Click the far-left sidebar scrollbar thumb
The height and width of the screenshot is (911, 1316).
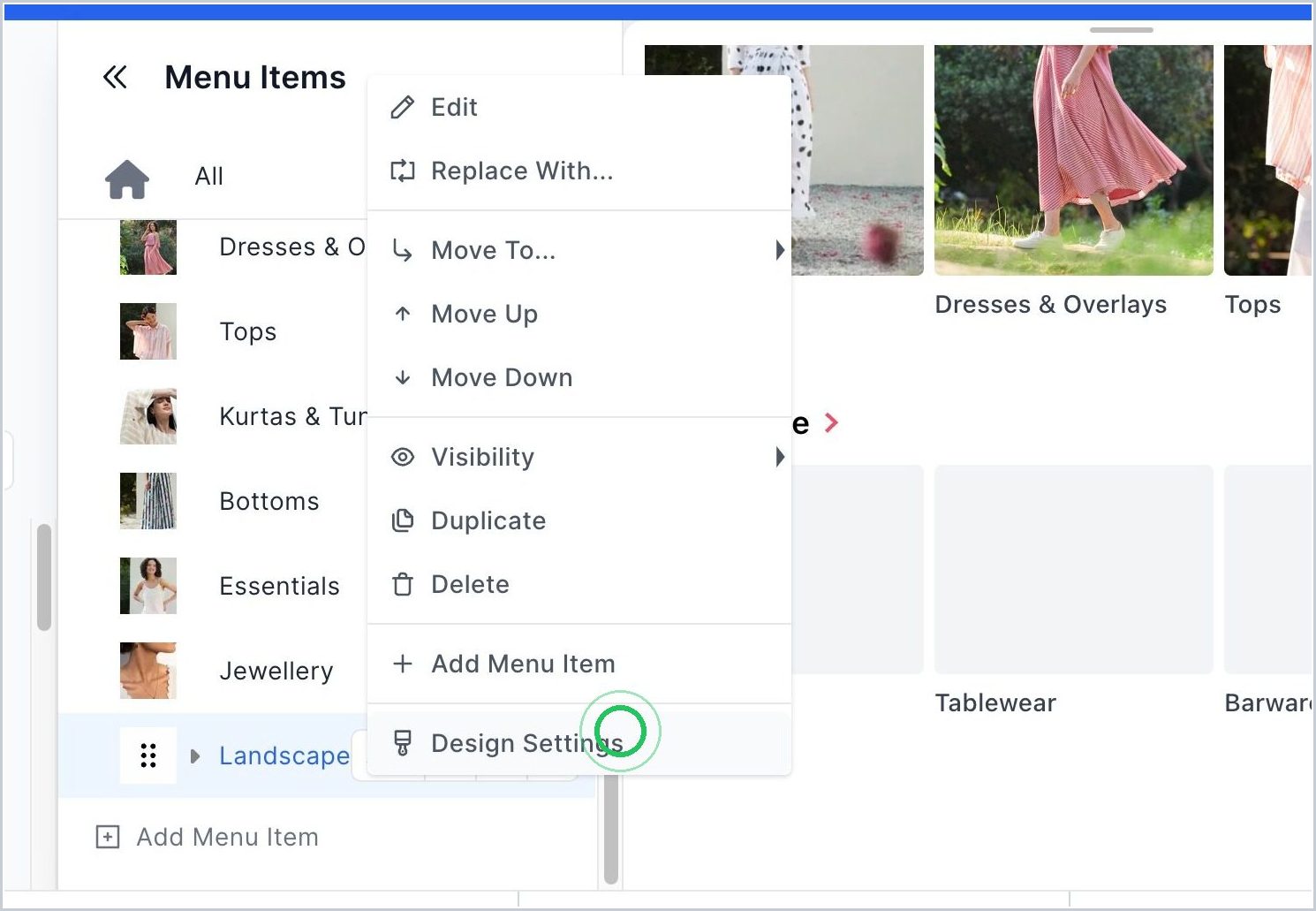[44, 577]
